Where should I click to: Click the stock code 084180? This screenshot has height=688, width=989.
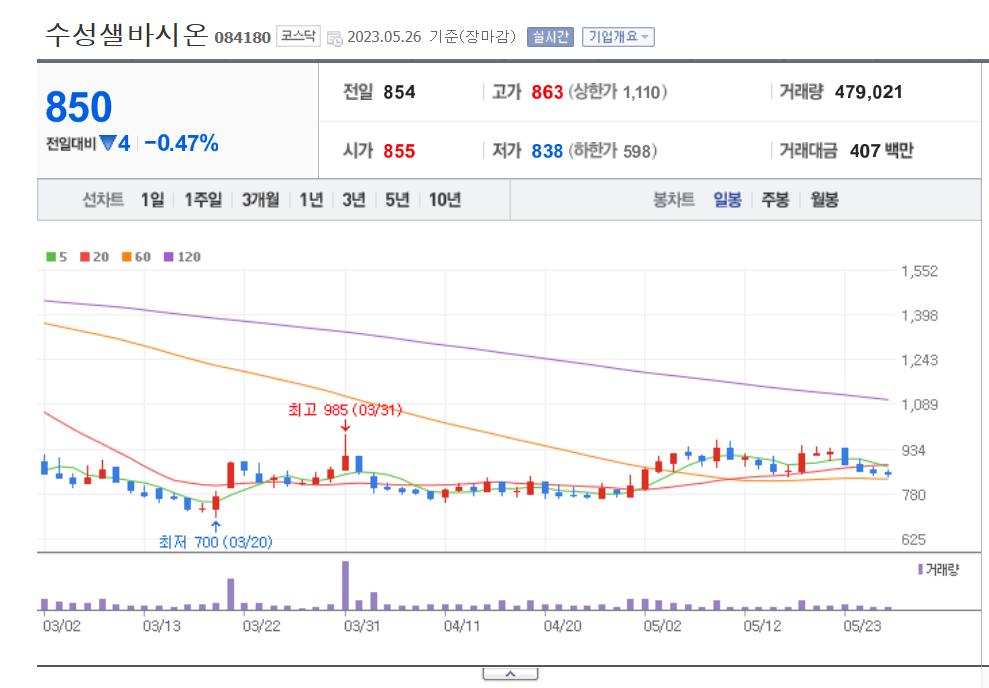coord(243,37)
